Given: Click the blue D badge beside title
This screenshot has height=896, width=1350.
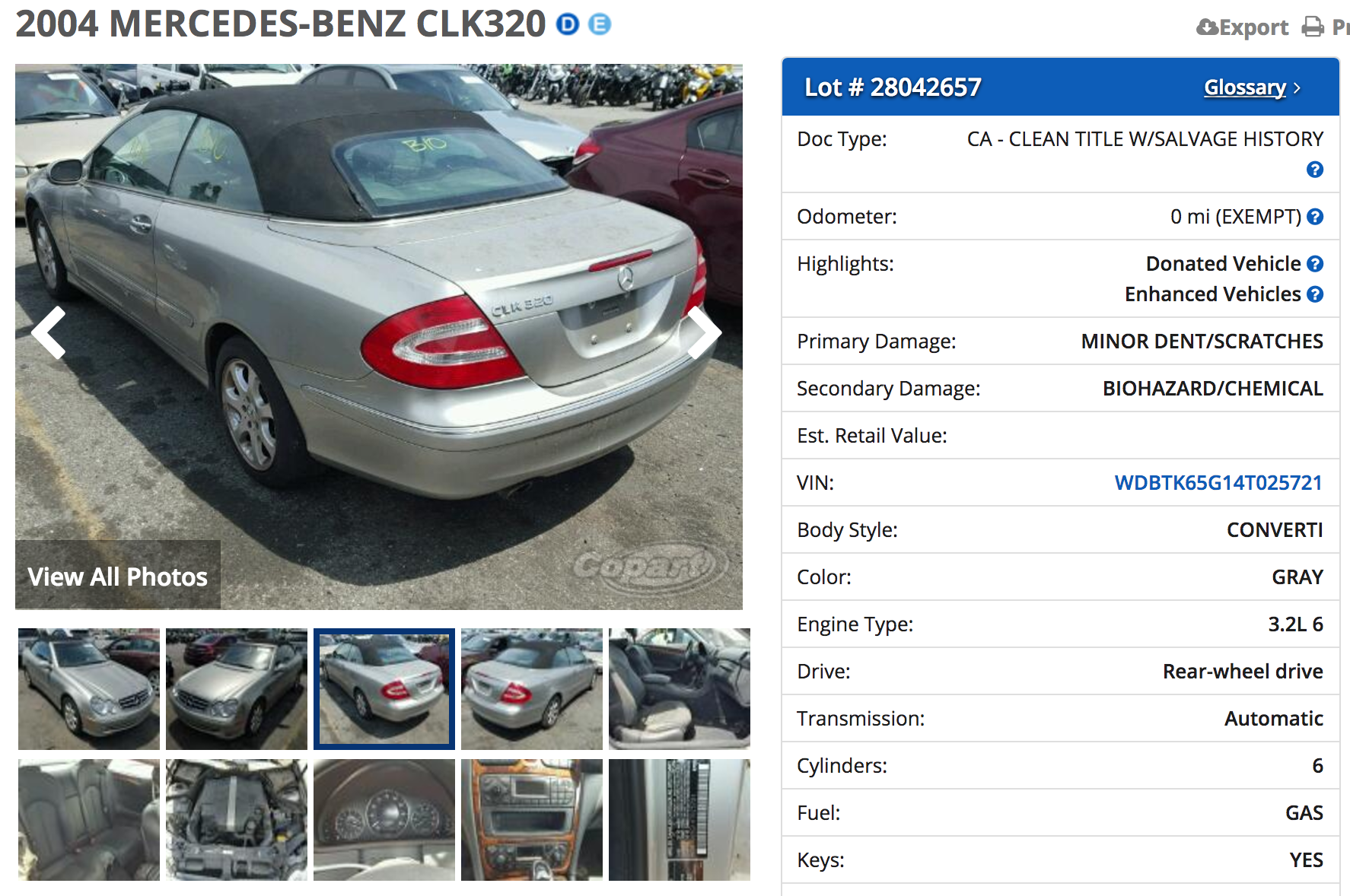Looking at the screenshot, I should coord(568,24).
